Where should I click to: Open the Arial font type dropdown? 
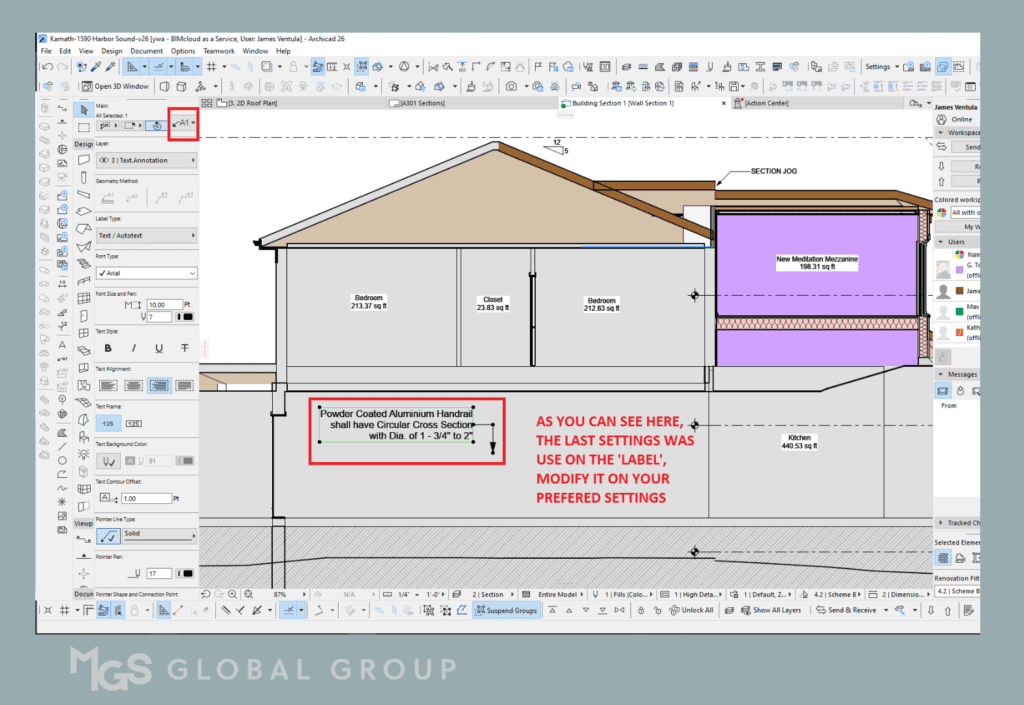tap(146, 272)
